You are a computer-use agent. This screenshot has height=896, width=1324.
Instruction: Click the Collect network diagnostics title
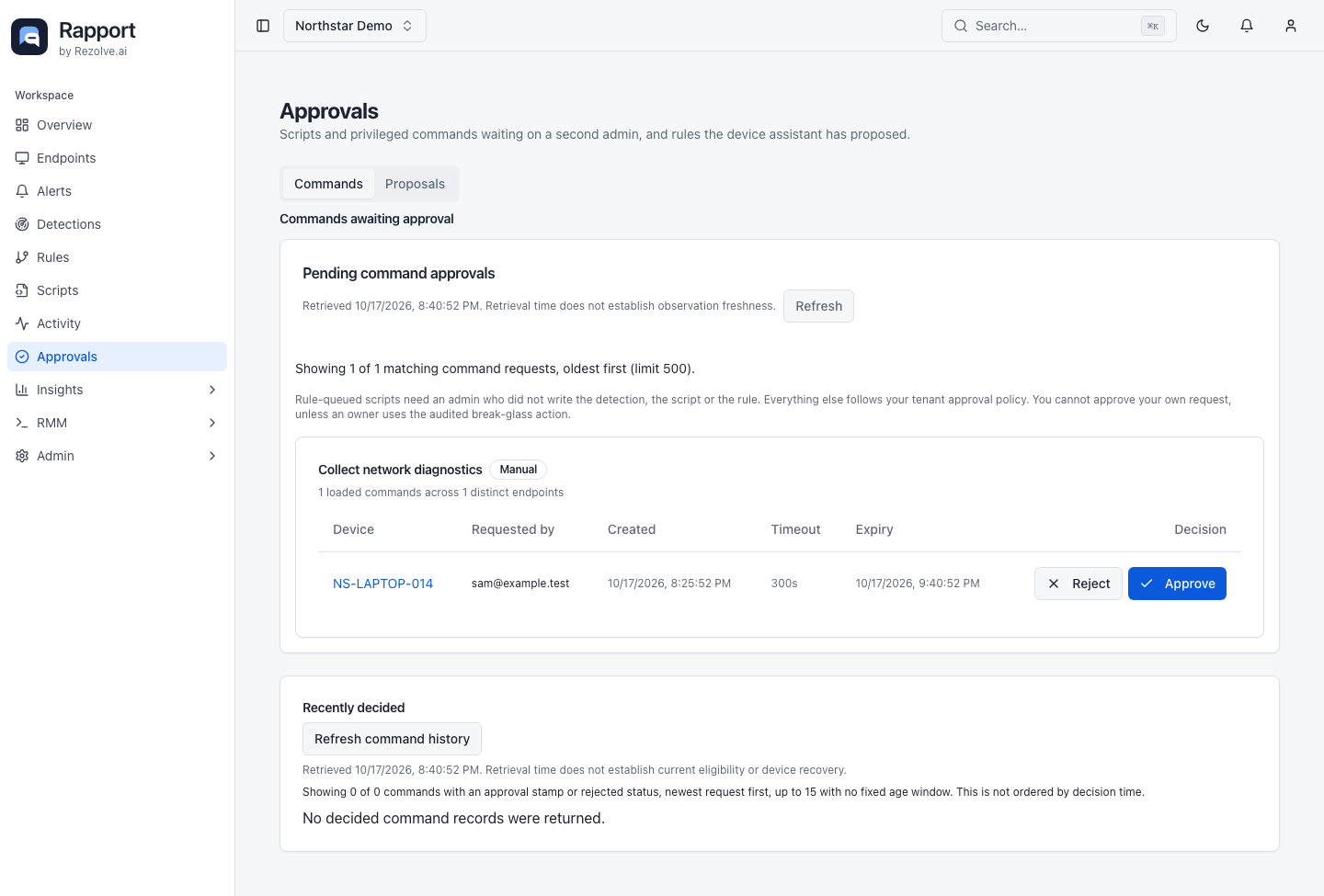point(400,470)
